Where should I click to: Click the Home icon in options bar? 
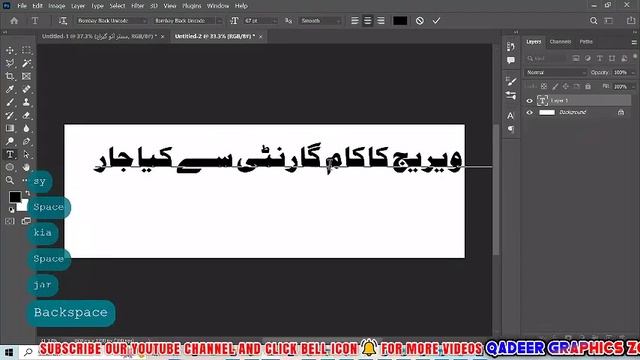point(14,21)
